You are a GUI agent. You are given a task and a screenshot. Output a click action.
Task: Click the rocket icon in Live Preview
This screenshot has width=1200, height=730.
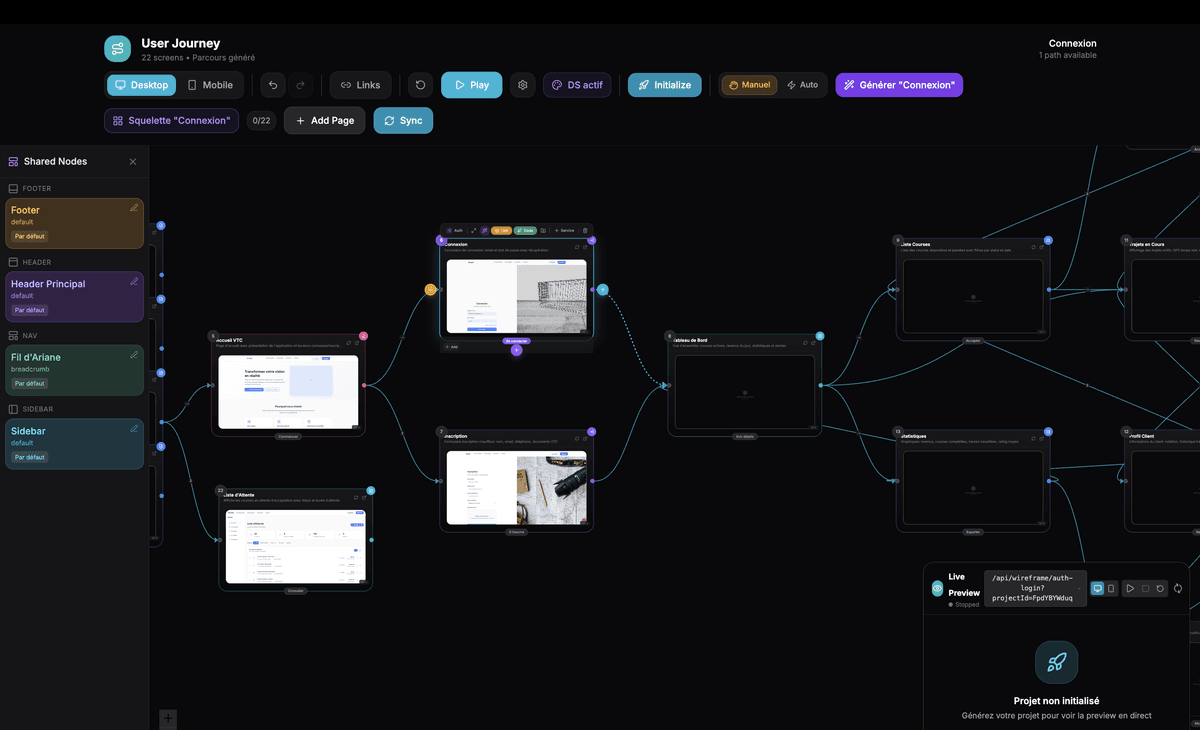(x=1056, y=662)
